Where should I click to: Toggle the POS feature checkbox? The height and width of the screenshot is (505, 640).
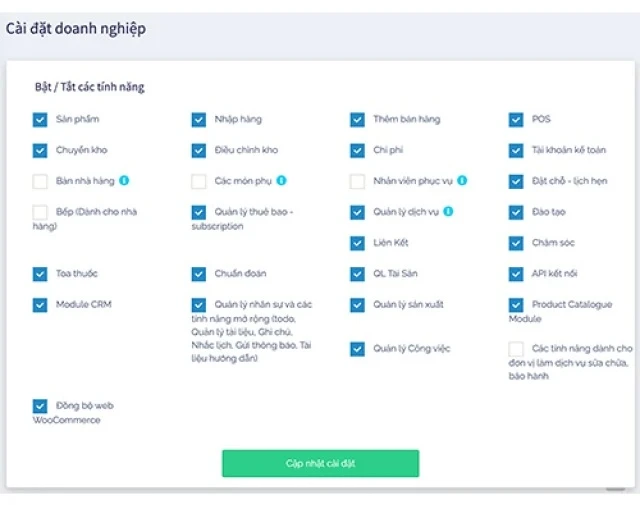coord(516,120)
